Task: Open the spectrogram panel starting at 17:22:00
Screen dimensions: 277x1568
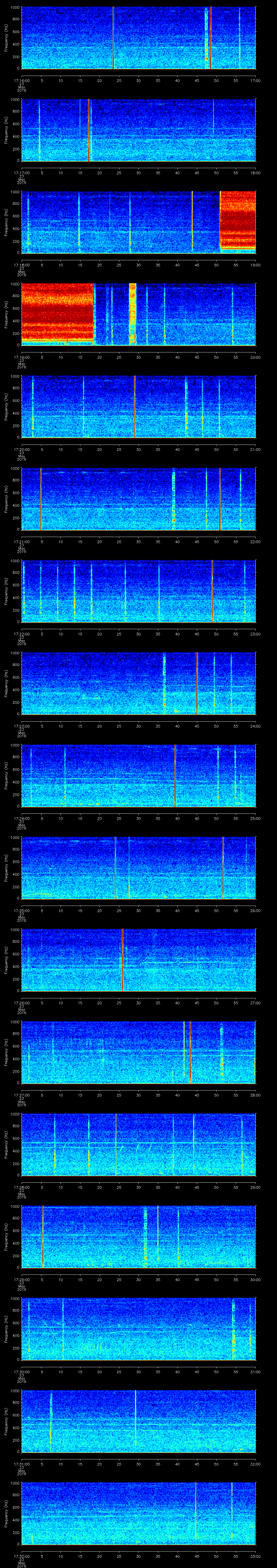Action: [139, 592]
